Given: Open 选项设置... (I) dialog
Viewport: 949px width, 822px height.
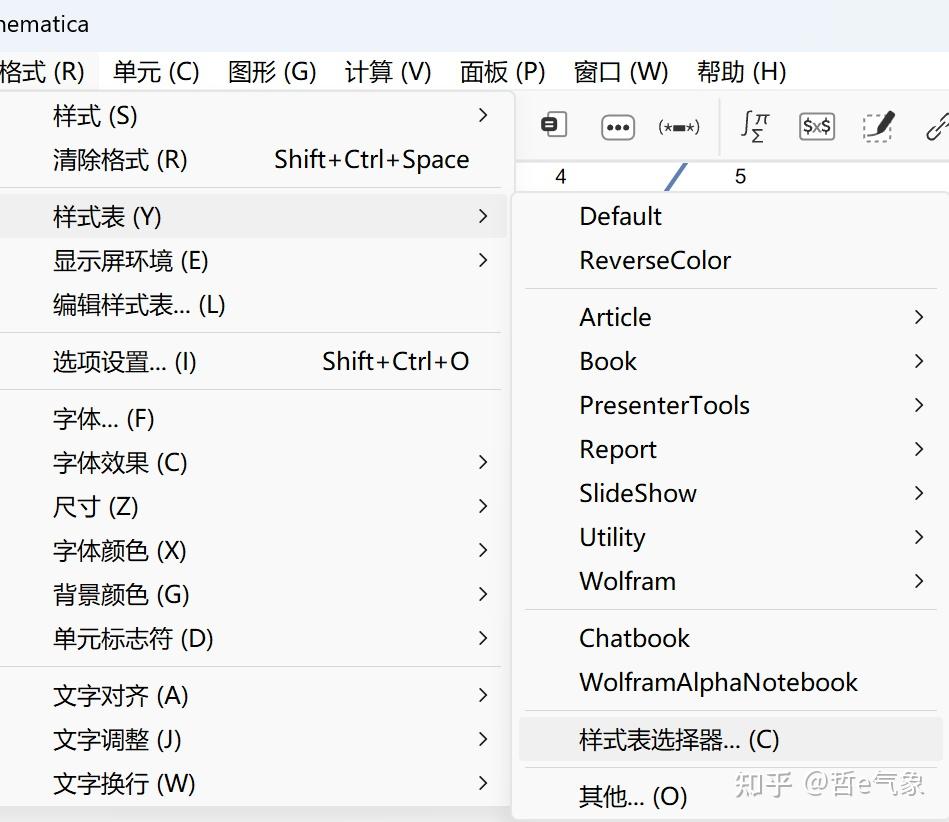Looking at the screenshot, I should pos(125,361).
